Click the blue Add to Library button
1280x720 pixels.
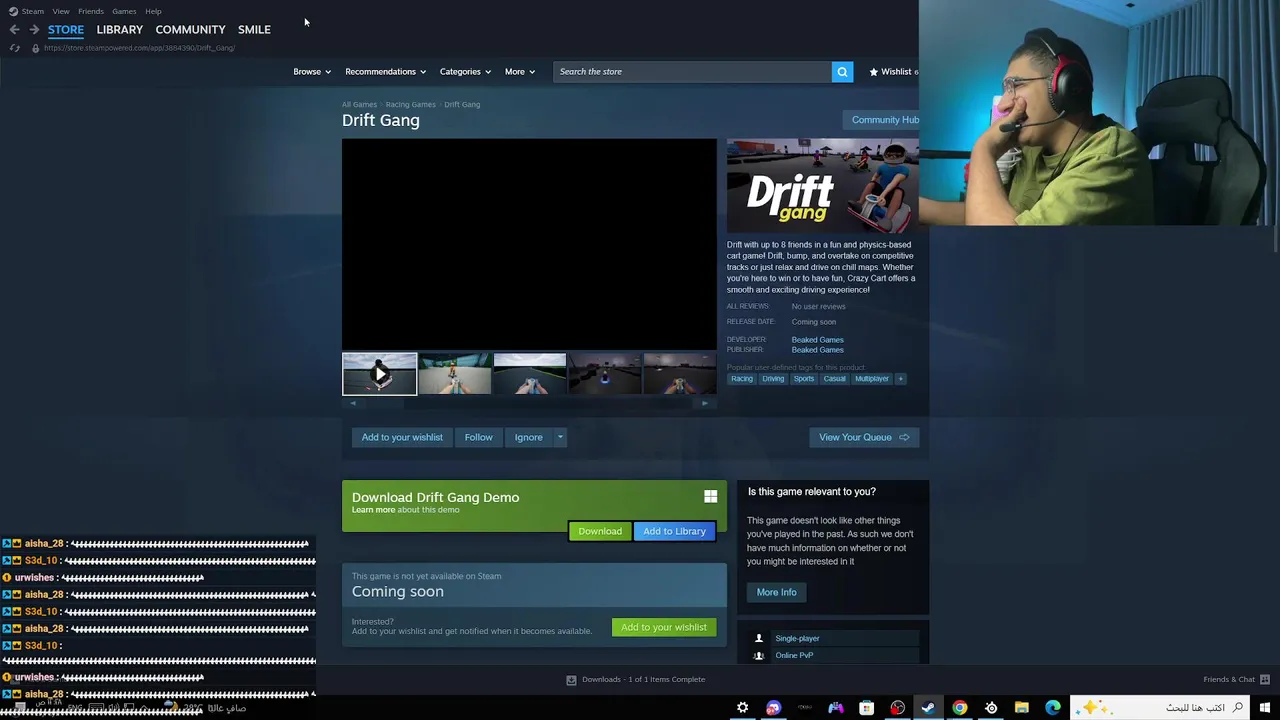point(674,531)
